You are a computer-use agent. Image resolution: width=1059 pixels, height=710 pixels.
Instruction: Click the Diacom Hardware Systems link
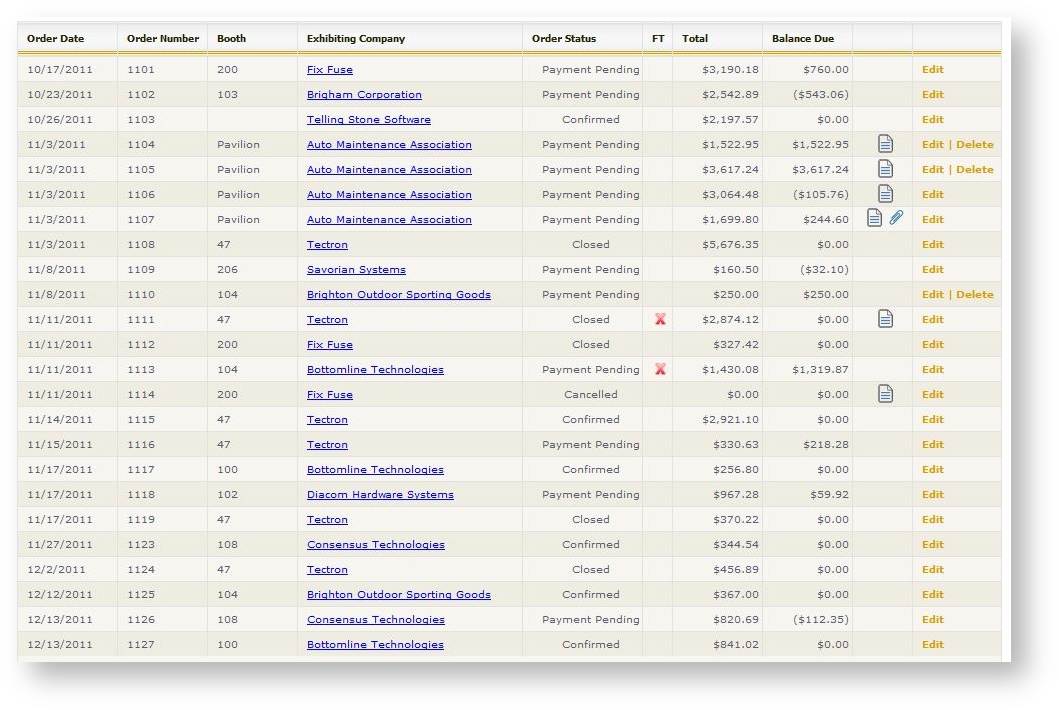[380, 493]
